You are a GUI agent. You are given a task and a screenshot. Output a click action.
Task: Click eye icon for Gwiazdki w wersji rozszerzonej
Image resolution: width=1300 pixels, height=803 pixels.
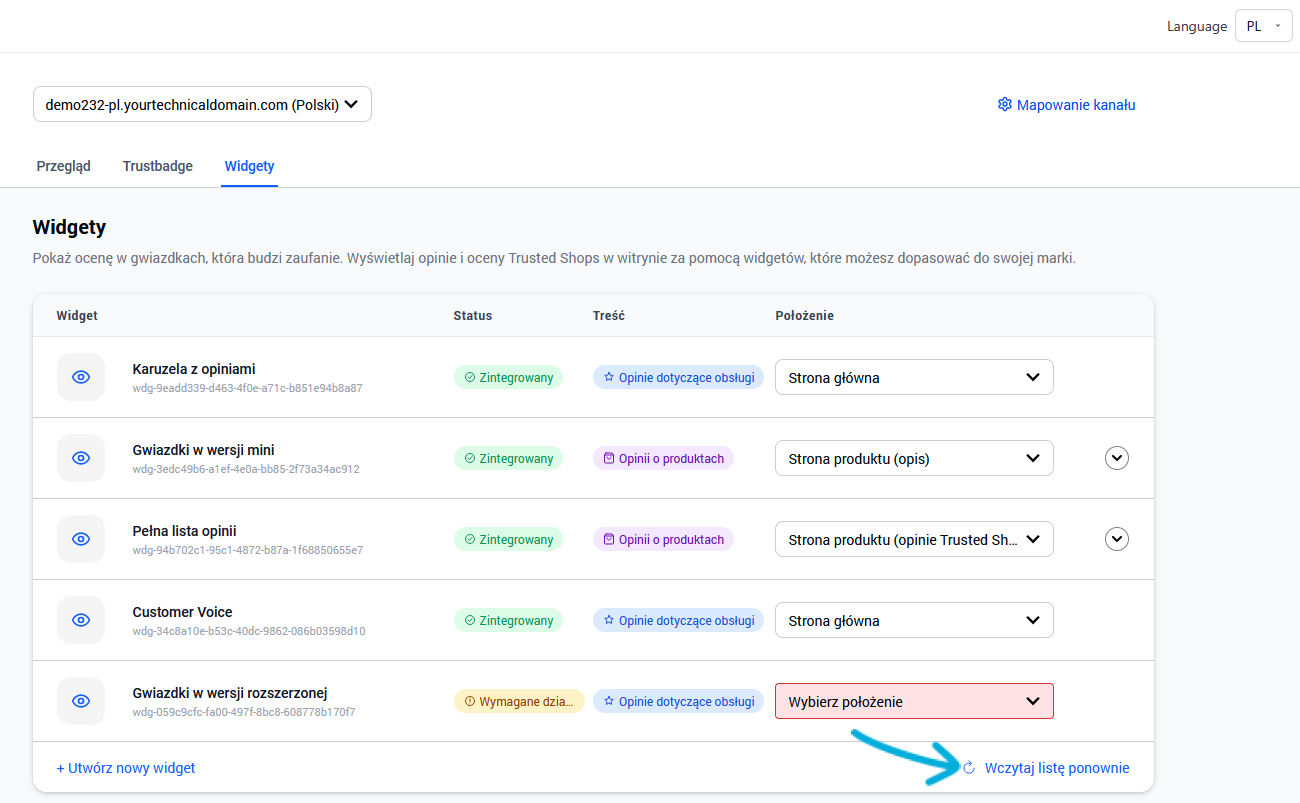81,701
